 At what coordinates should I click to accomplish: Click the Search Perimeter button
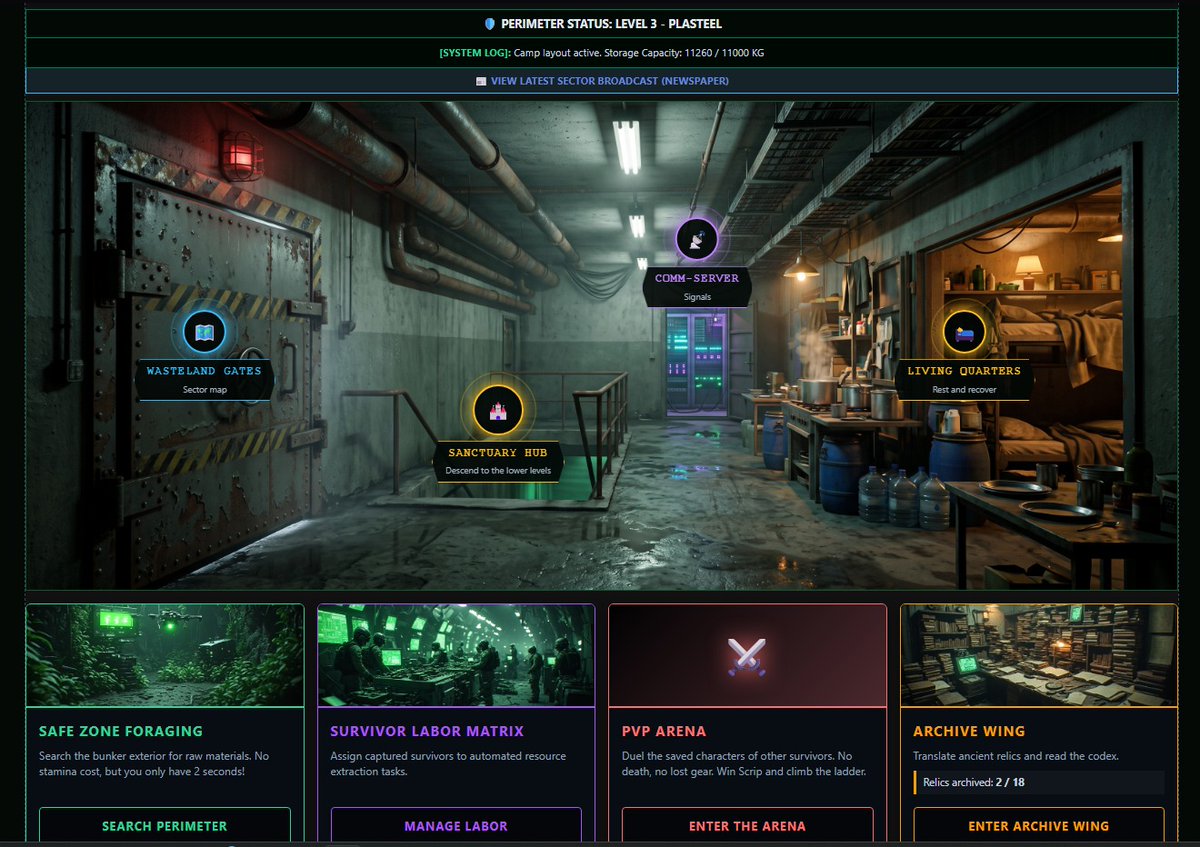(x=165, y=826)
